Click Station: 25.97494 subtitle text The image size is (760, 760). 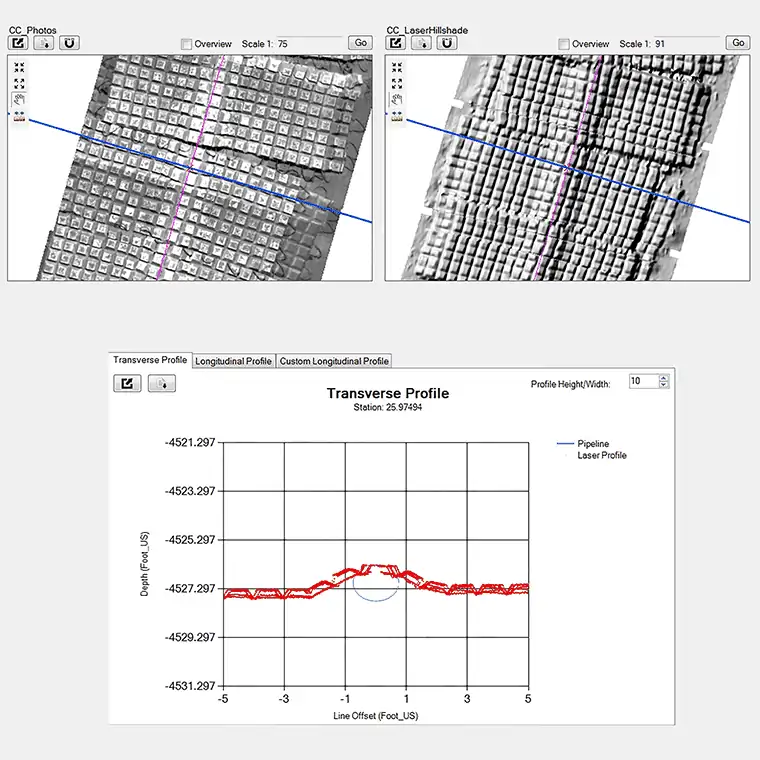pyautogui.click(x=388, y=407)
